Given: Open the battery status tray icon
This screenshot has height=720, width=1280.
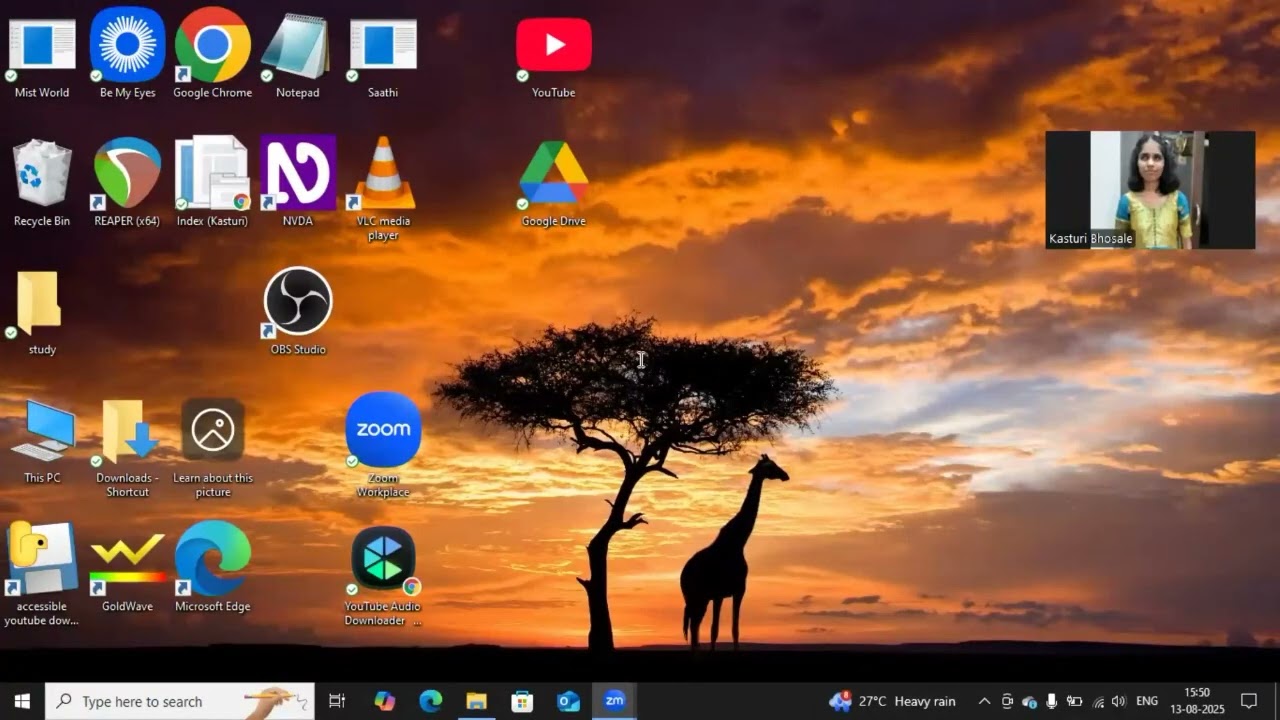Looking at the screenshot, I should coord(1074,701).
